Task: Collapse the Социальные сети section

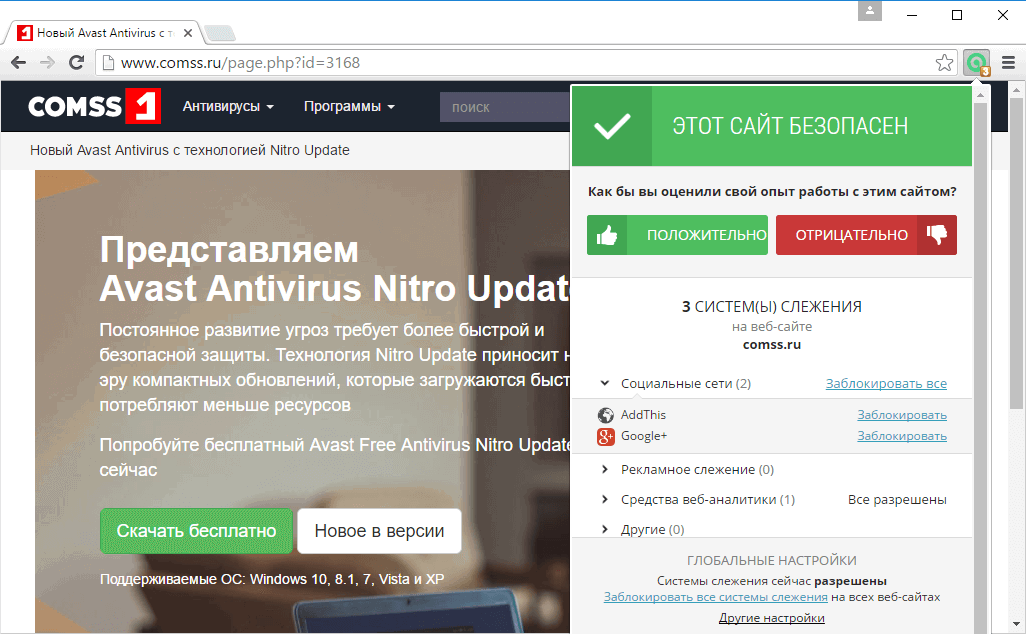Action: (604, 383)
